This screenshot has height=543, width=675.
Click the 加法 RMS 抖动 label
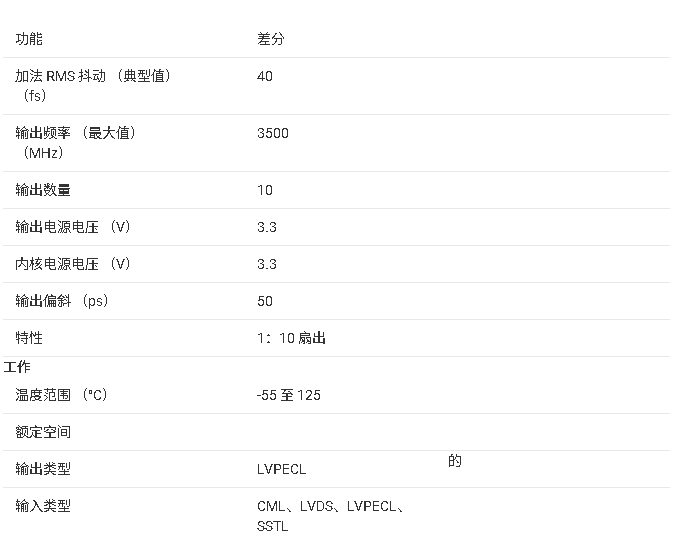point(93,76)
